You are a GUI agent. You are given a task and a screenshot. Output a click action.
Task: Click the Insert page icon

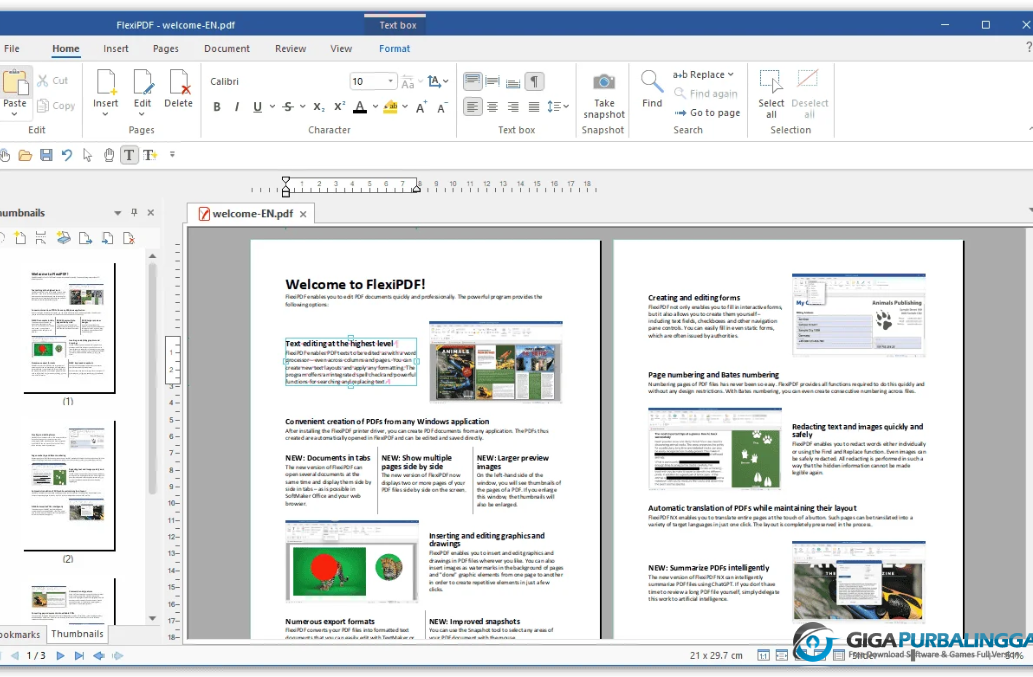[105, 82]
